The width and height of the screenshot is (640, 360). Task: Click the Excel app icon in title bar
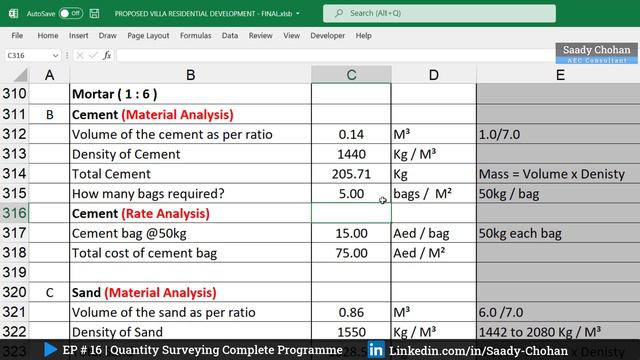(x=13, y=13)
